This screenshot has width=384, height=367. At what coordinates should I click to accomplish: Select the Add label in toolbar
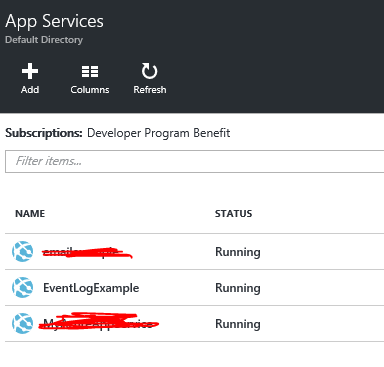[x=30, y=90]
